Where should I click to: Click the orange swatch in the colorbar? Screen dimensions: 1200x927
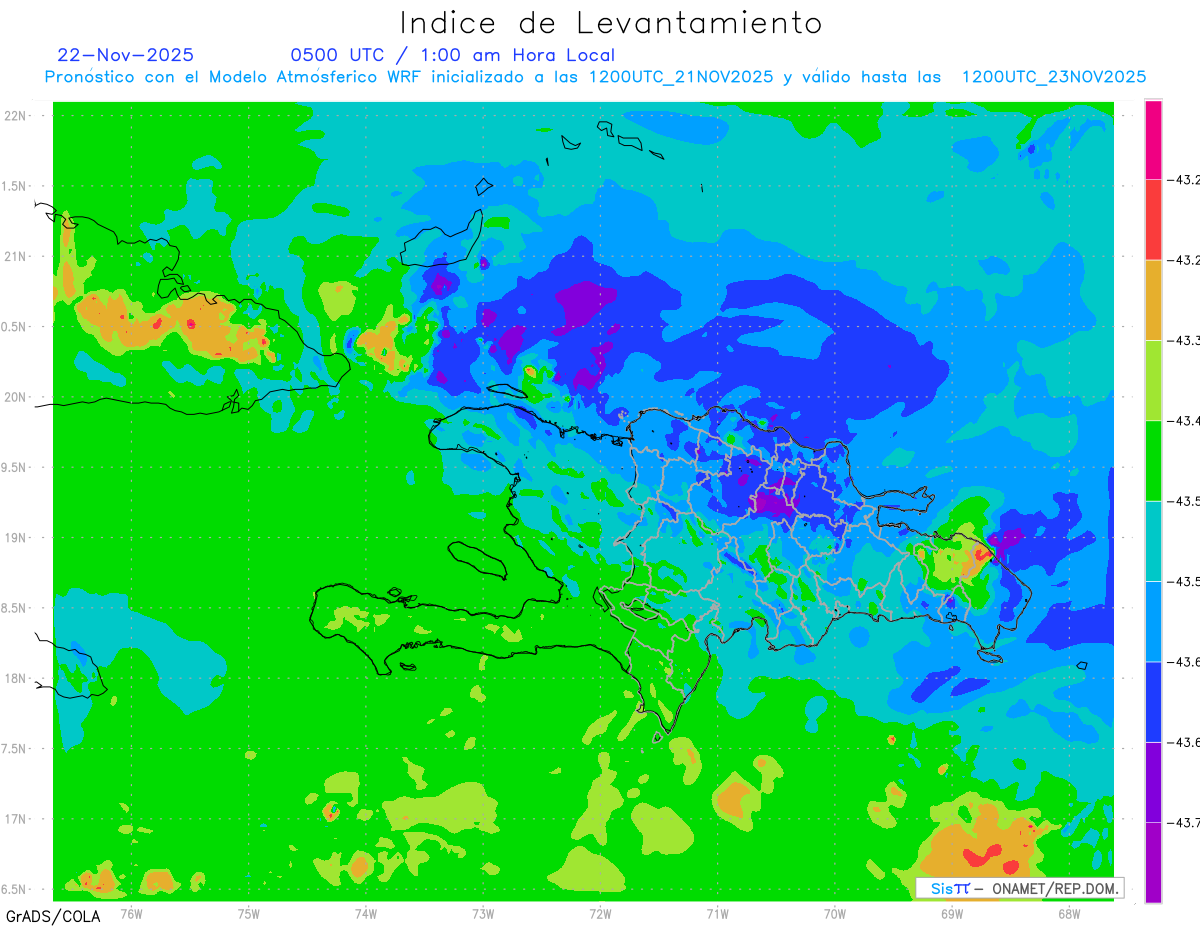(x=1153, y=300)
